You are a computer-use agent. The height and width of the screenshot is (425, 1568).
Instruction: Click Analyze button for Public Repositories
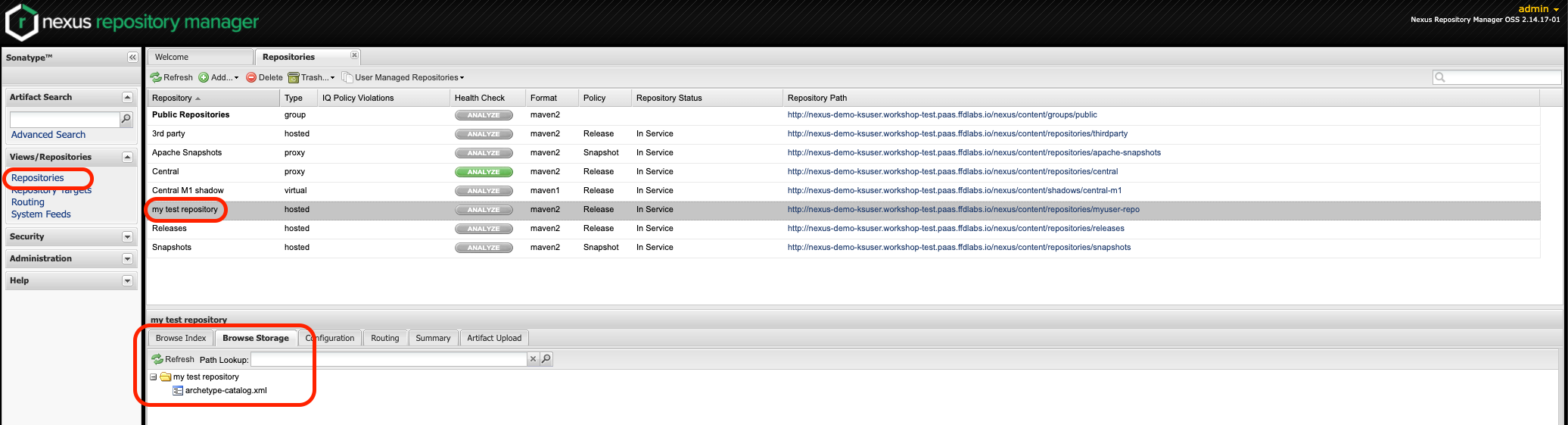pos(484,115)
